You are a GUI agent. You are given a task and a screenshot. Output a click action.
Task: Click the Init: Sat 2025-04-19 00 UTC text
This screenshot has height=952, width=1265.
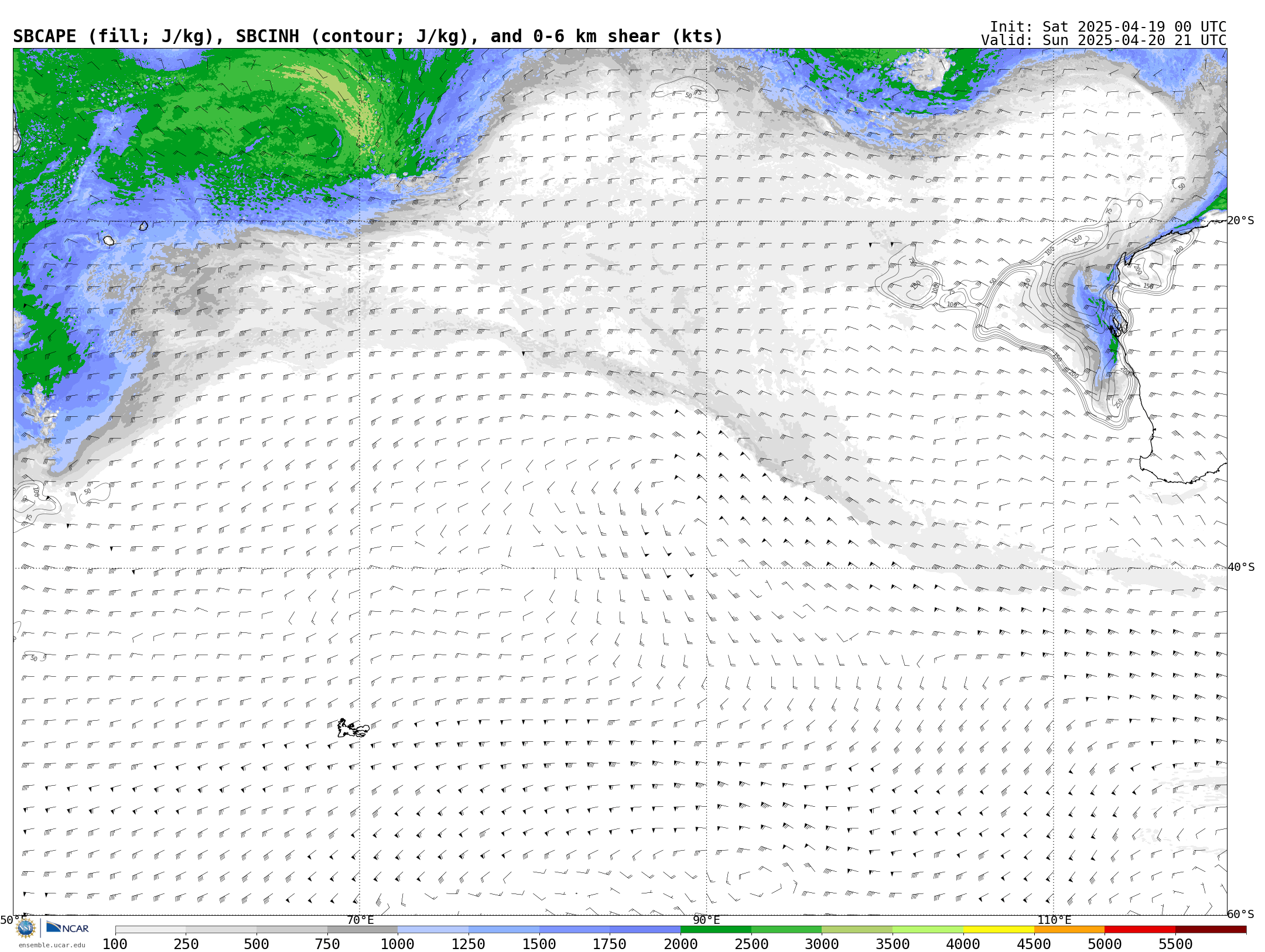[x=1107, y=27]
